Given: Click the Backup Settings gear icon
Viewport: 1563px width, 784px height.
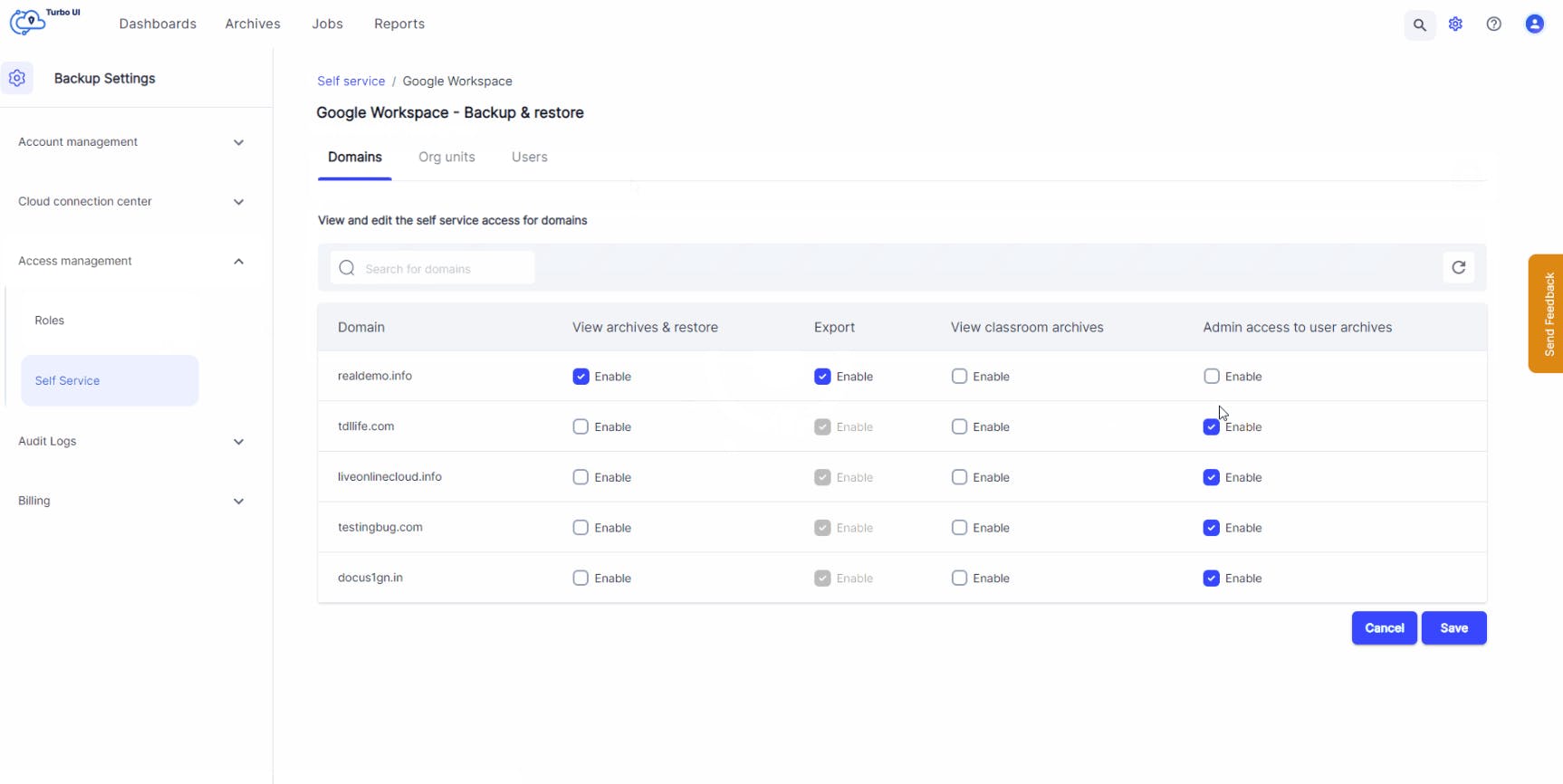Looking at the screenshot, I should (17, 78).
